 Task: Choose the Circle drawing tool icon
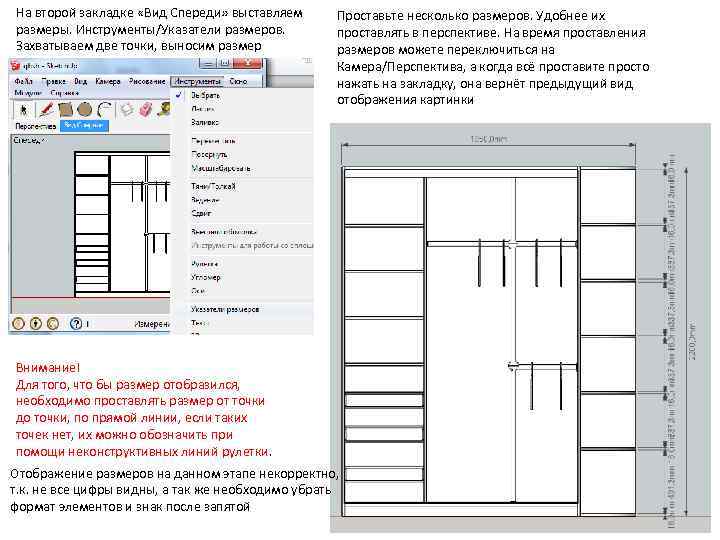tap(85, 110)
